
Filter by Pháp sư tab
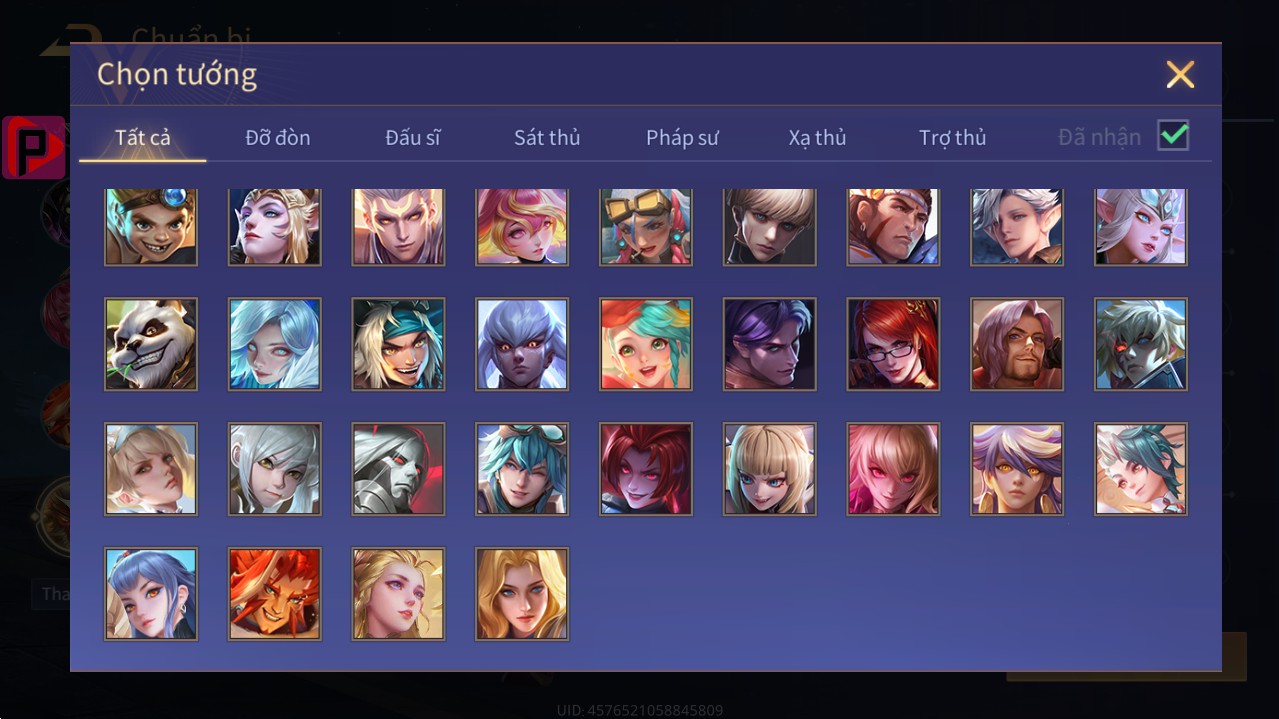(682, 137)
